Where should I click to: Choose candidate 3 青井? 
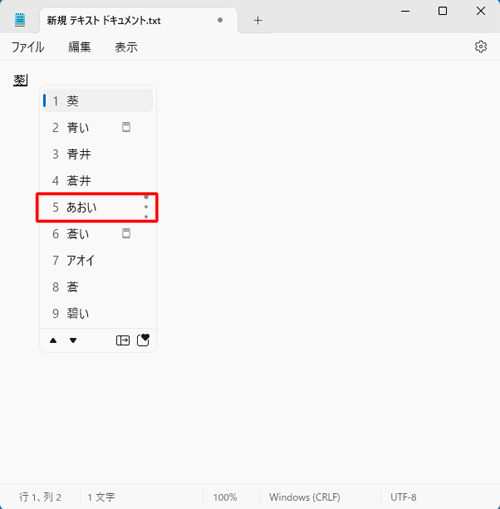click(98, 154)
